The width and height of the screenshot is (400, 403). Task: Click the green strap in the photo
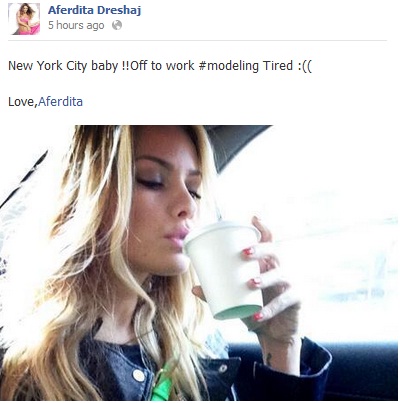click(163, 383)
